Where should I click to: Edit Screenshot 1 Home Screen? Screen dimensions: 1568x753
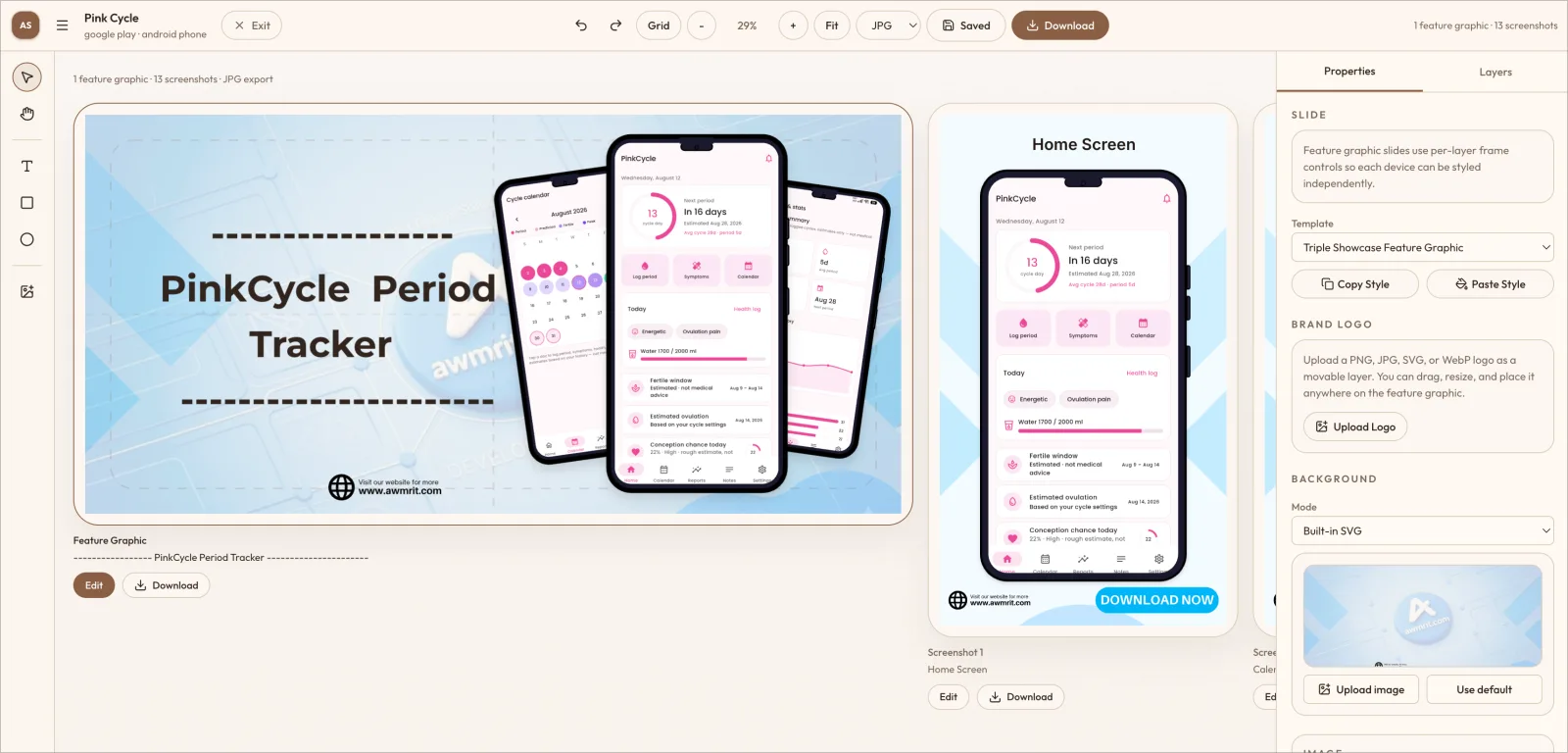point(949,697)
